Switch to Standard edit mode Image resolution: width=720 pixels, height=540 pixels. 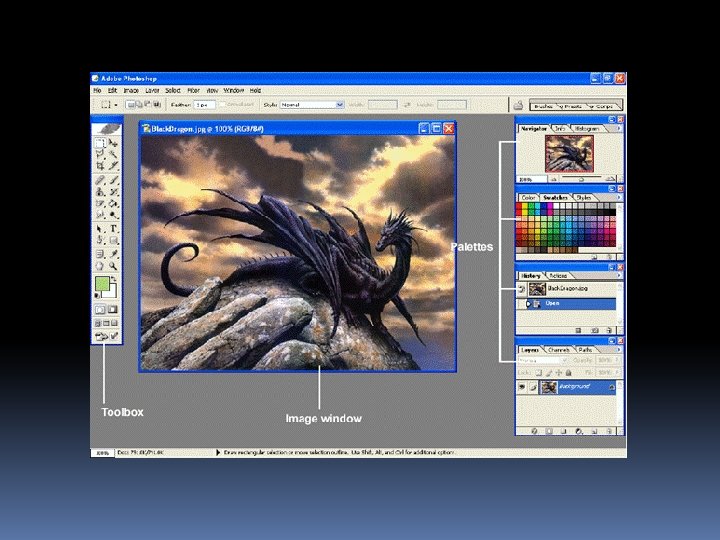pyautogui.click(x=100, y=309)
